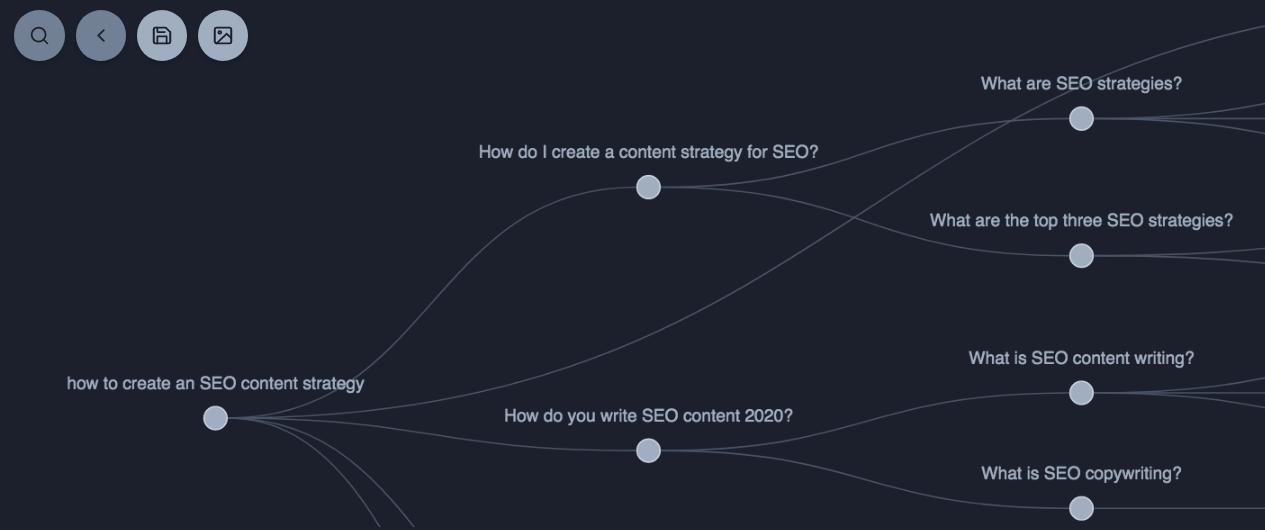The width and height of the screenshot is (1265, 530).
Task: Select the 'What is SEO copywriting?' text label
Action: [x=1081, y=473]
